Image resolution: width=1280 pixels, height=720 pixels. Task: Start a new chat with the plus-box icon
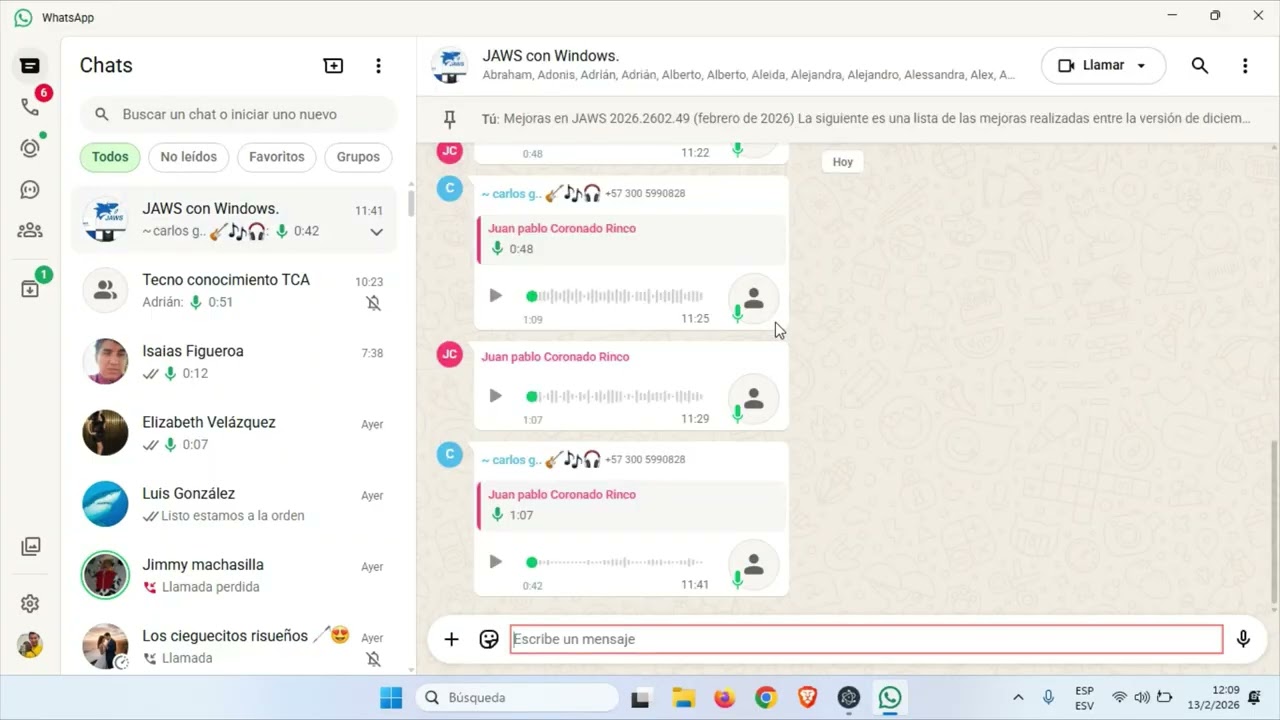click(x=333, y=66)
